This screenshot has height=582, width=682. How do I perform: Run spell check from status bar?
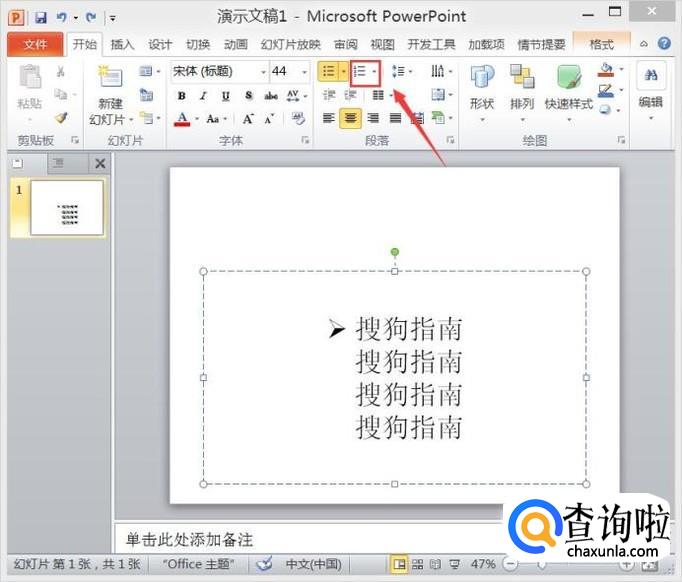[264, 564]
